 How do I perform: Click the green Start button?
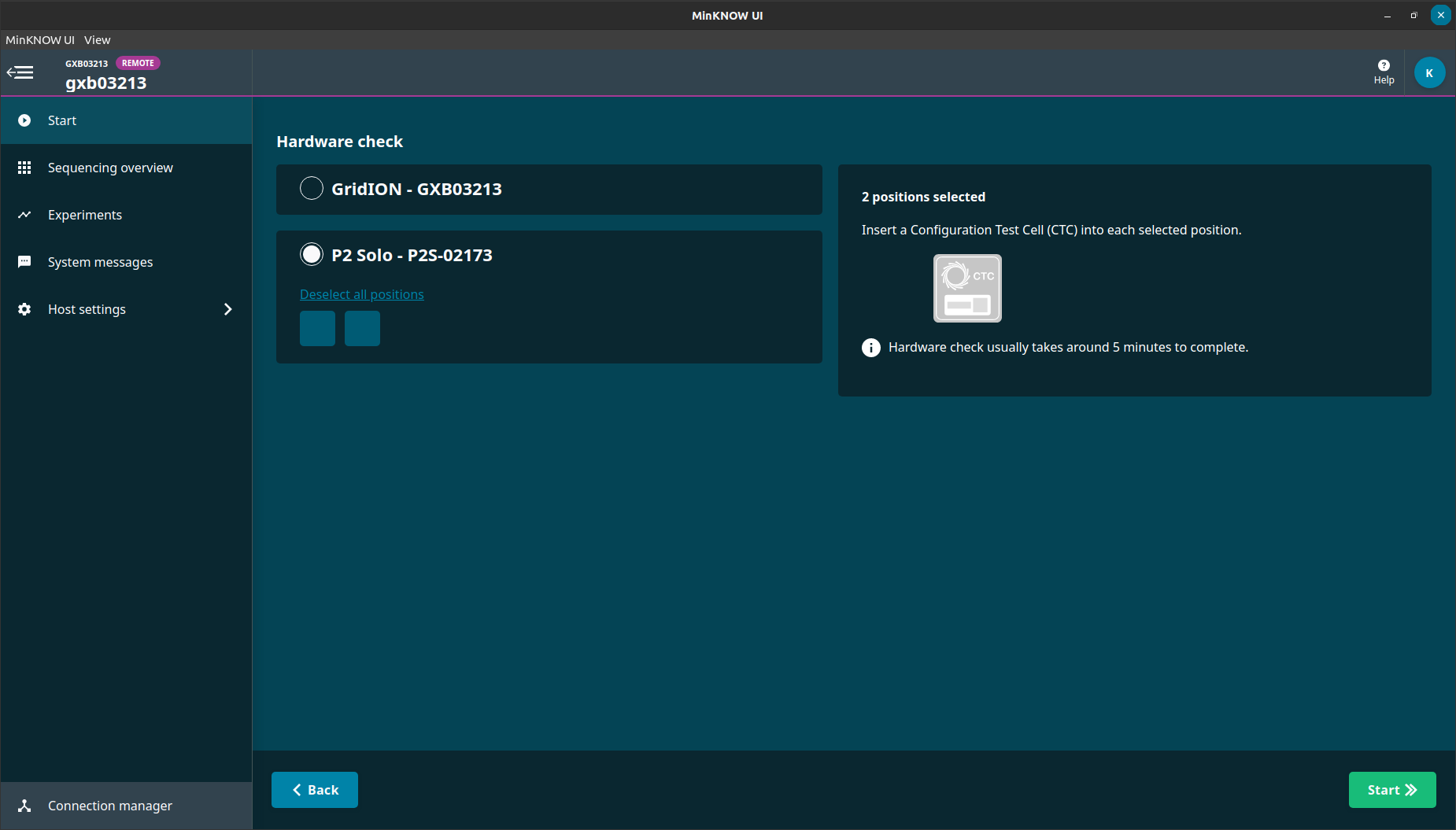(1392, 790)
